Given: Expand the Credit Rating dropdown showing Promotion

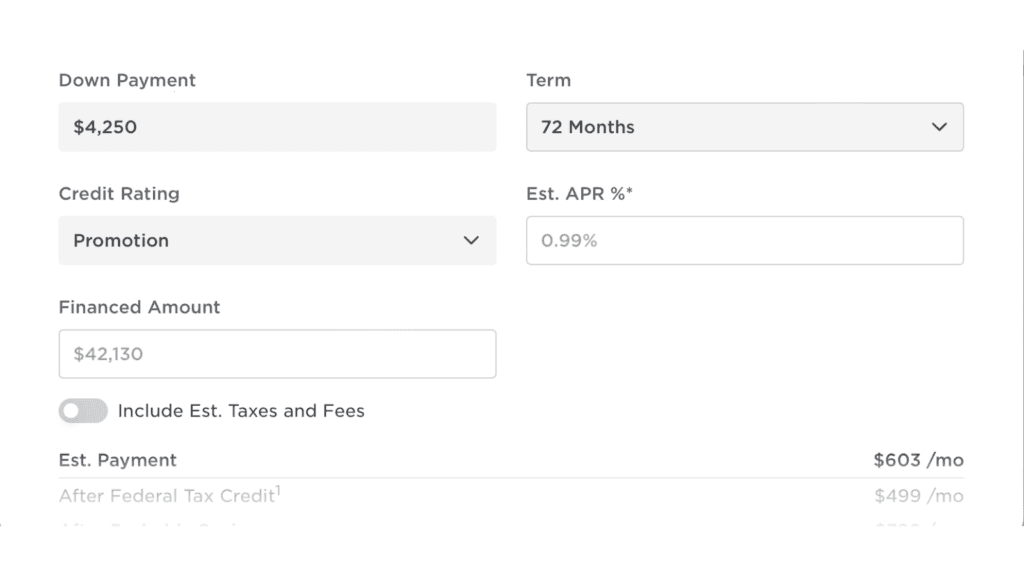Looking at the screenshot, I should [x=277, y=241].
